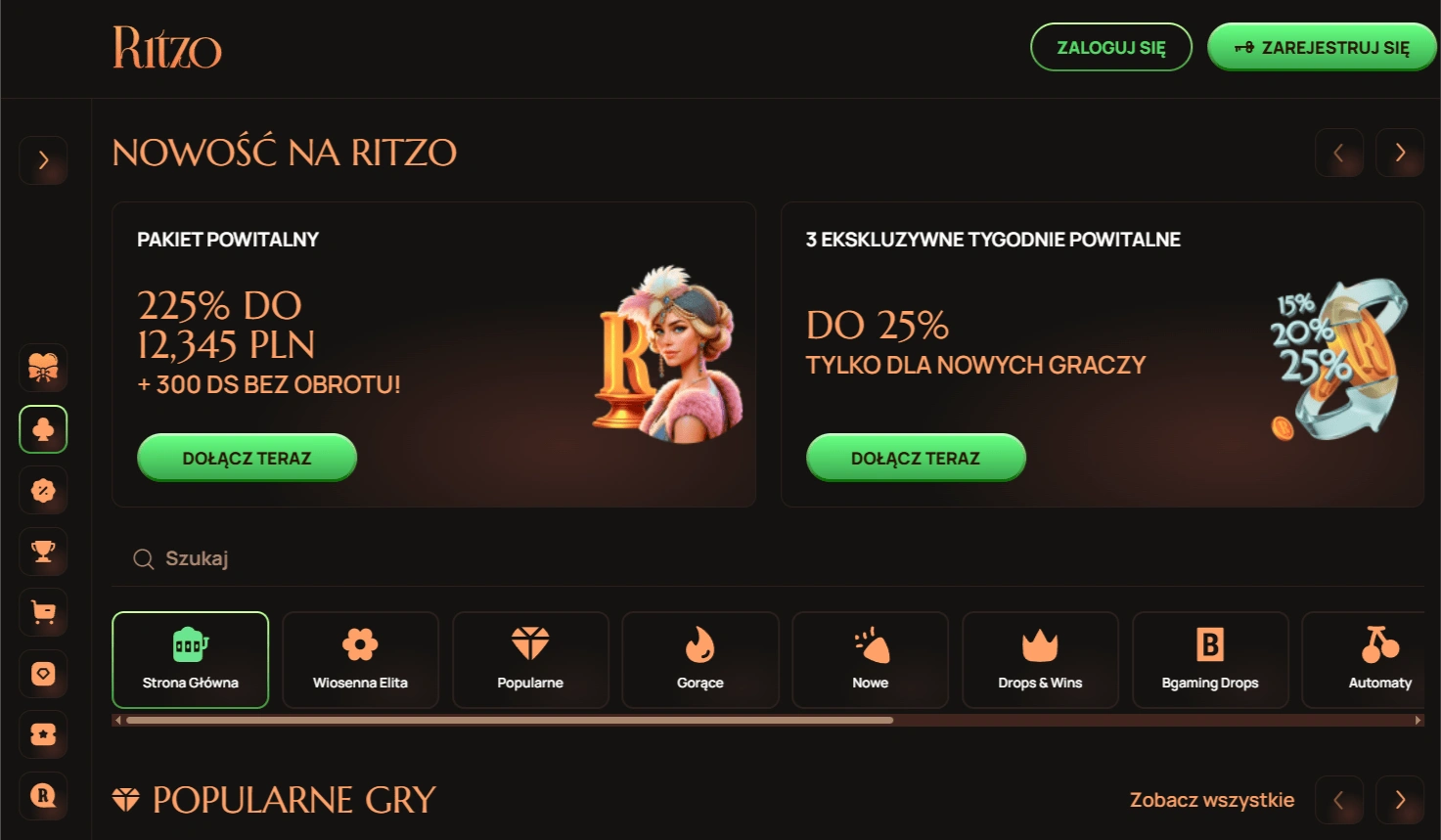This screenshot has width=1441, height=840.
Task: Click the Zaloguj się button
Action: (x=1111, y=47)
